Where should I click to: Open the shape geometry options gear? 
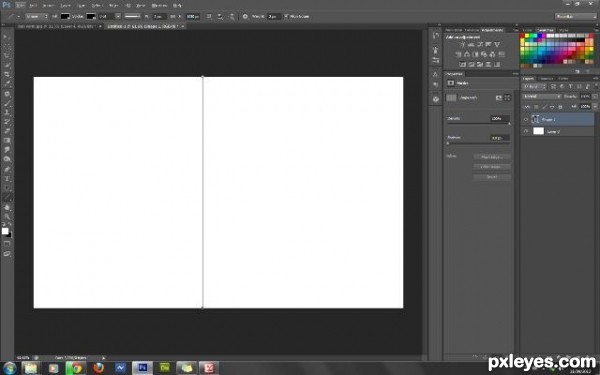tap(245, 16)
